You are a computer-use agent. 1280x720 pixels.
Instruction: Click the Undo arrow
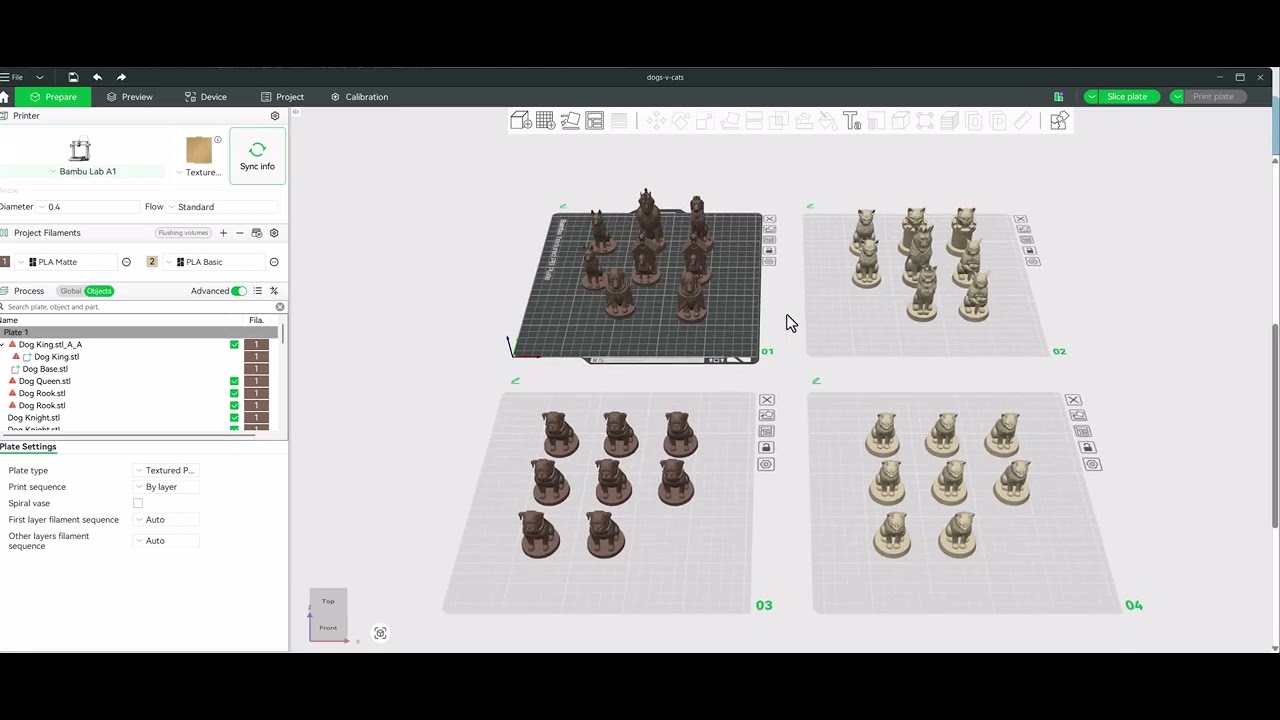click(x=97, y=77)
